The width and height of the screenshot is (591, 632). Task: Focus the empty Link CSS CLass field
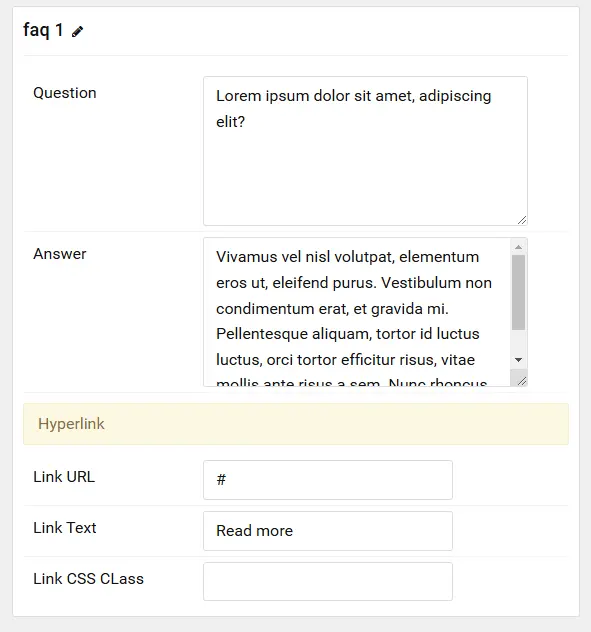pyautogui.click(x=328, y=582)
